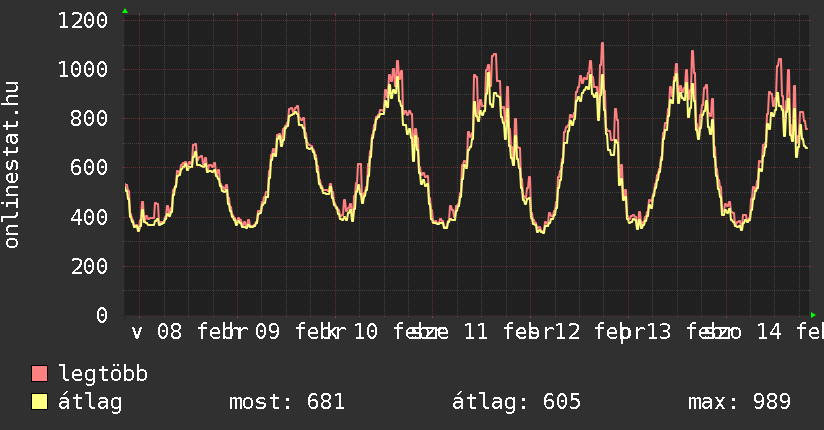Image resolution: width=824 pixels, height=430 pixels.
Task: Click the 10 date label on x-axis
Action: pos(365,331)
